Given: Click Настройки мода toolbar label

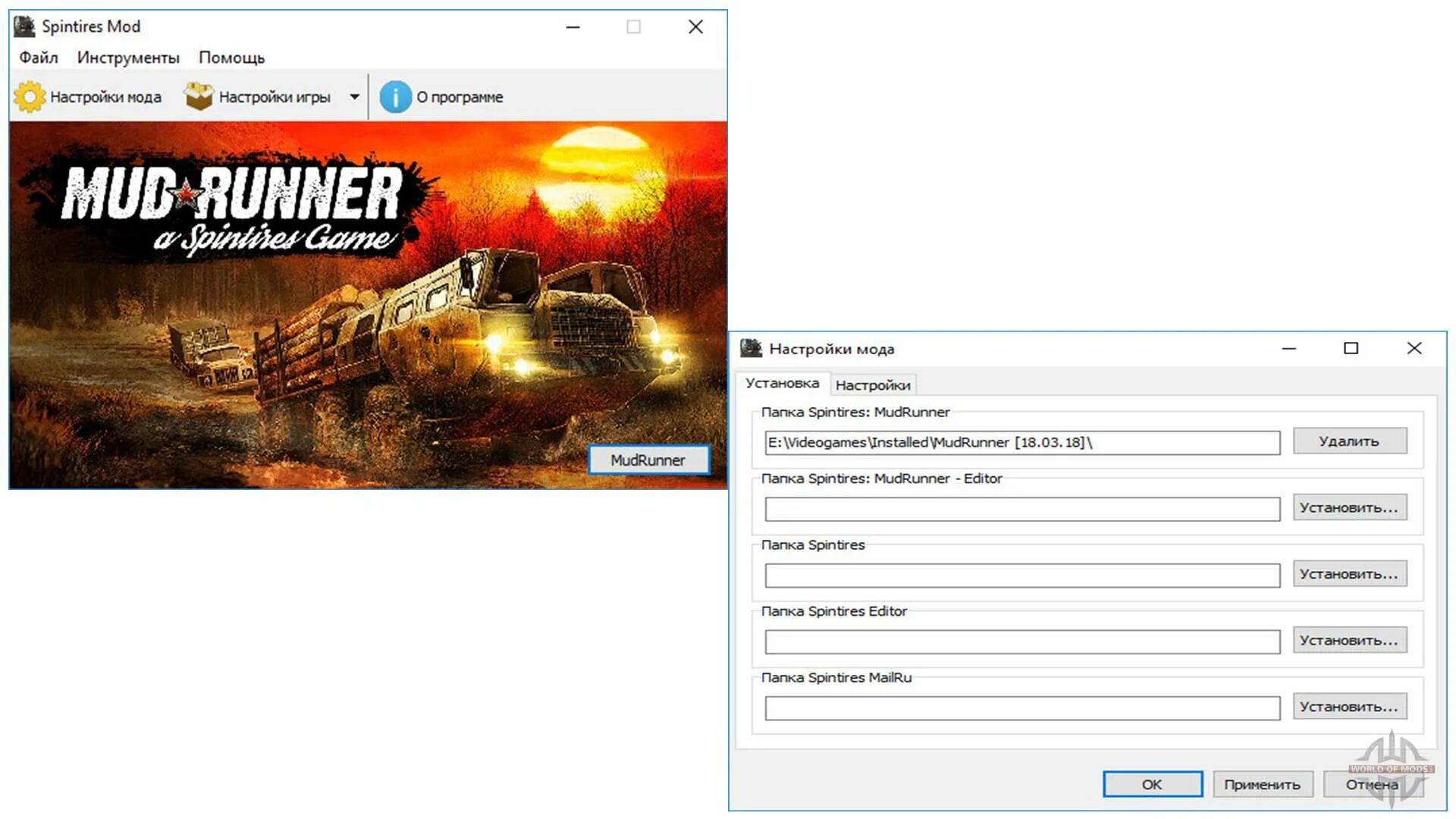Looking at the screenshot, I should 105,97.
